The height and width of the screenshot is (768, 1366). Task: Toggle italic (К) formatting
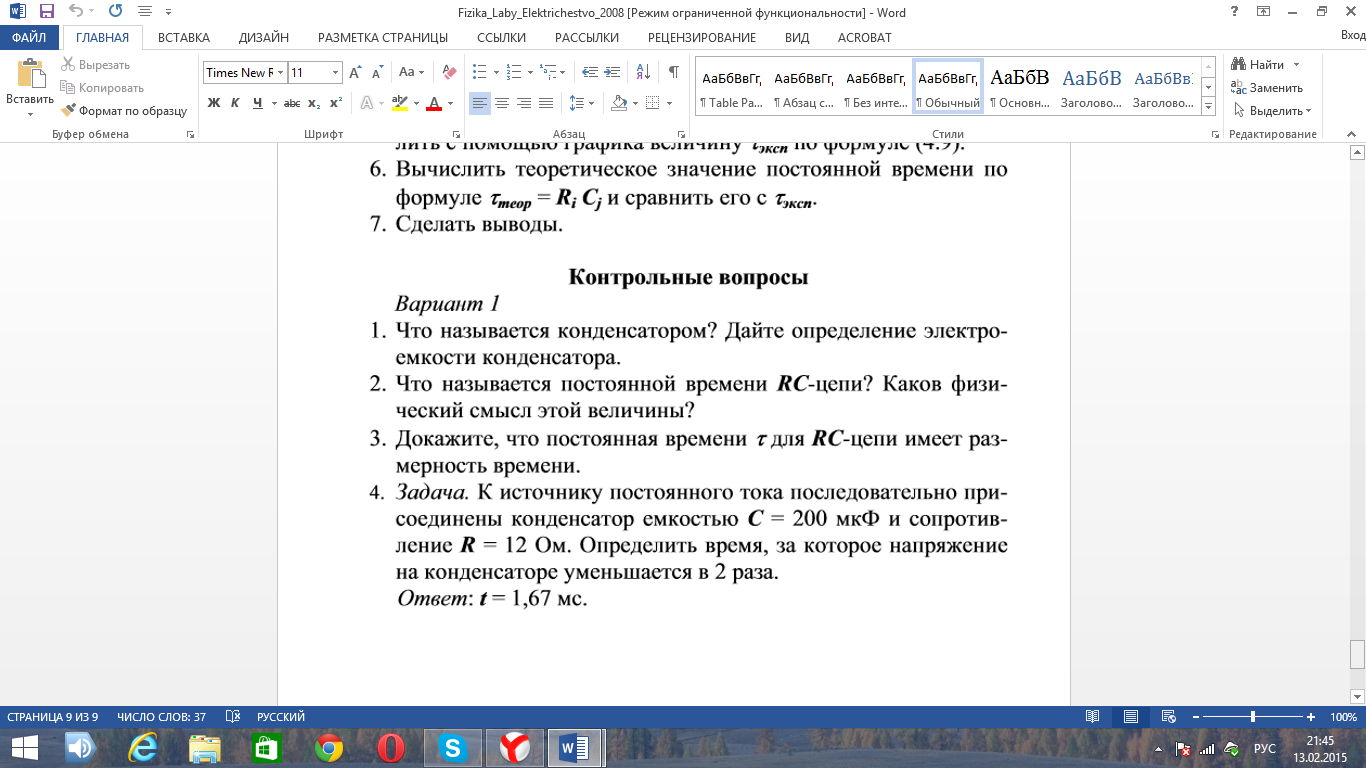click(235, 103)
